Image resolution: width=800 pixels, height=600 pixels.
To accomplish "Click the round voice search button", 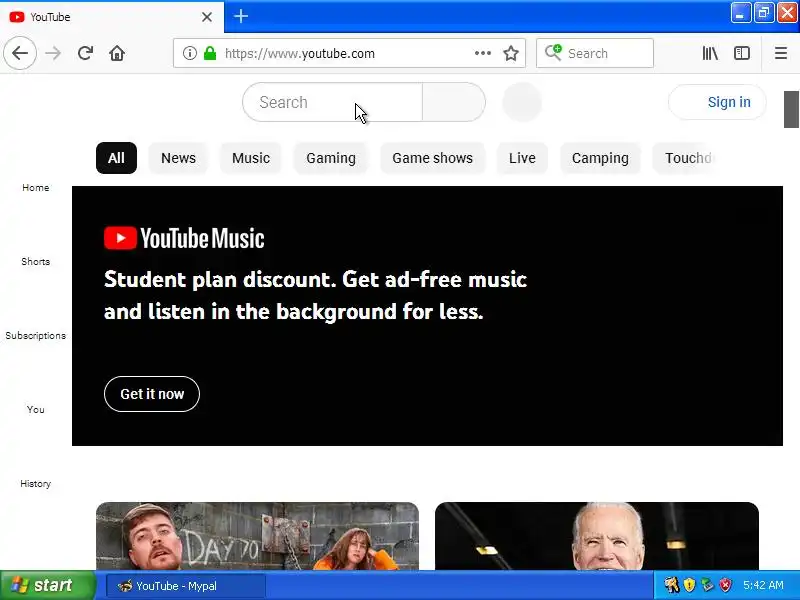I will [521, 102].
